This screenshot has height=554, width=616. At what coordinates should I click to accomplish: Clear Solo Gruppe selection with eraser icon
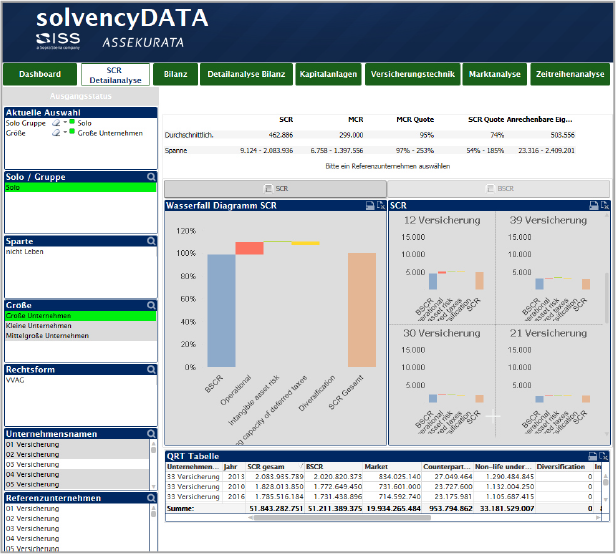56,123
